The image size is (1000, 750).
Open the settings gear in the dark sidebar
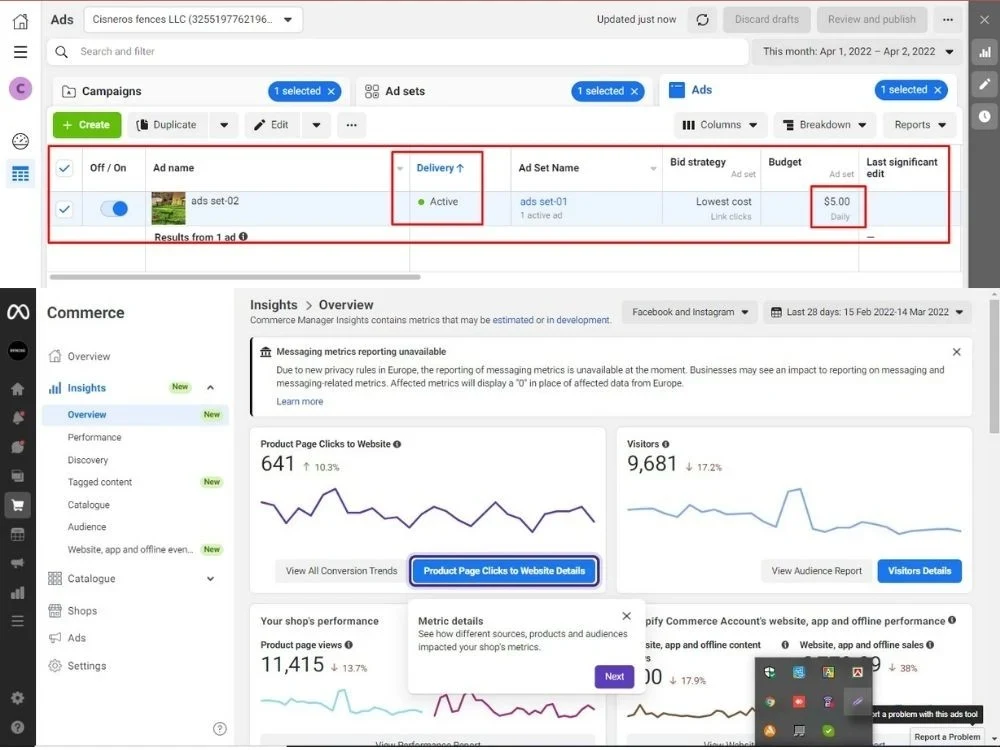click(x=18, y=698)
